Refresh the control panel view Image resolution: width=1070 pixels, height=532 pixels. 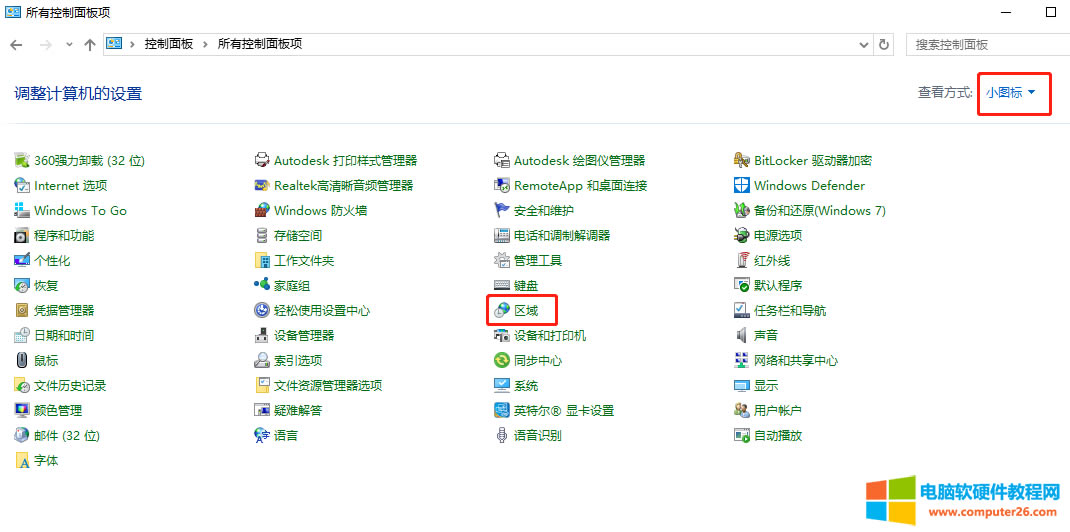pos(884,44)
